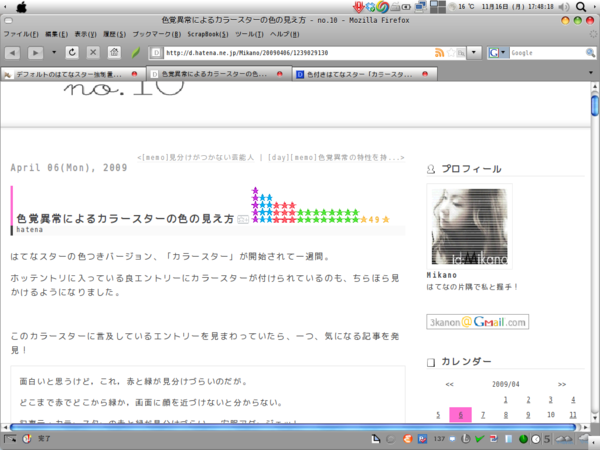The width and height of the screenshot is (600, 450).
Task: Open the back/forward history dropdown arrow
Action: [x=54, y=52]
